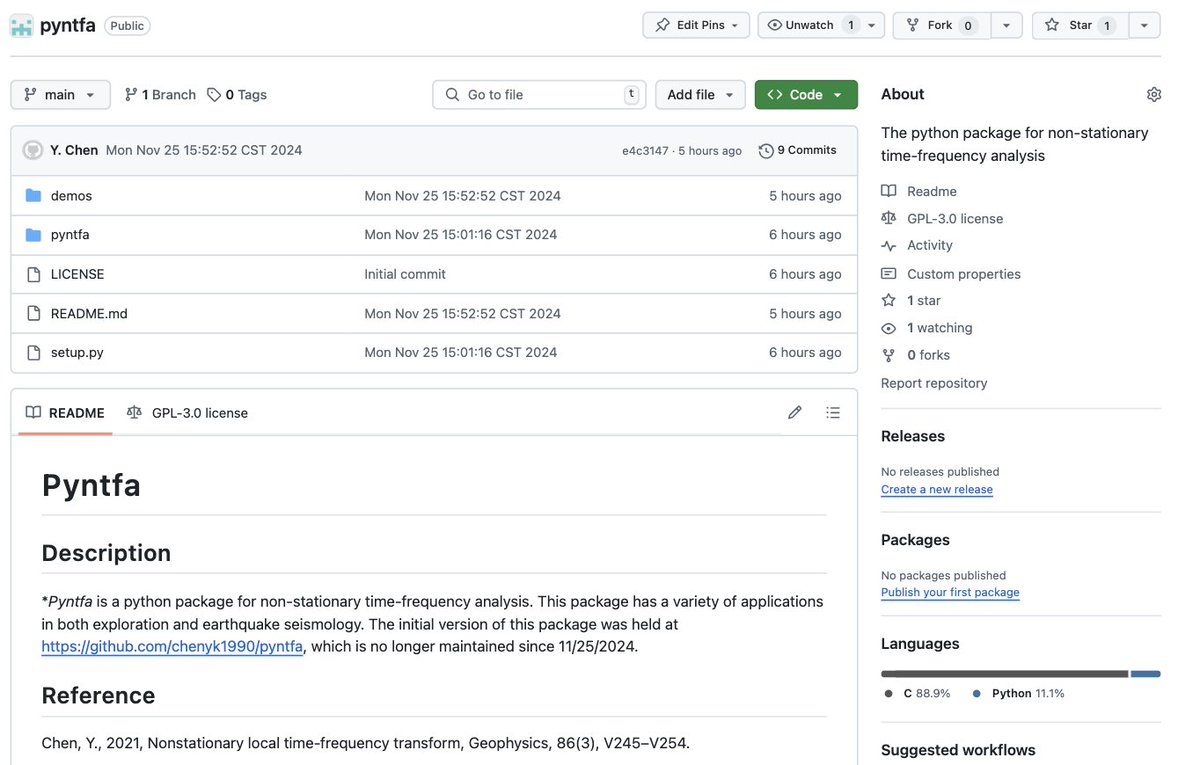
Task: Click the Python 11.1% language entry
Action: click(1018, 693)
